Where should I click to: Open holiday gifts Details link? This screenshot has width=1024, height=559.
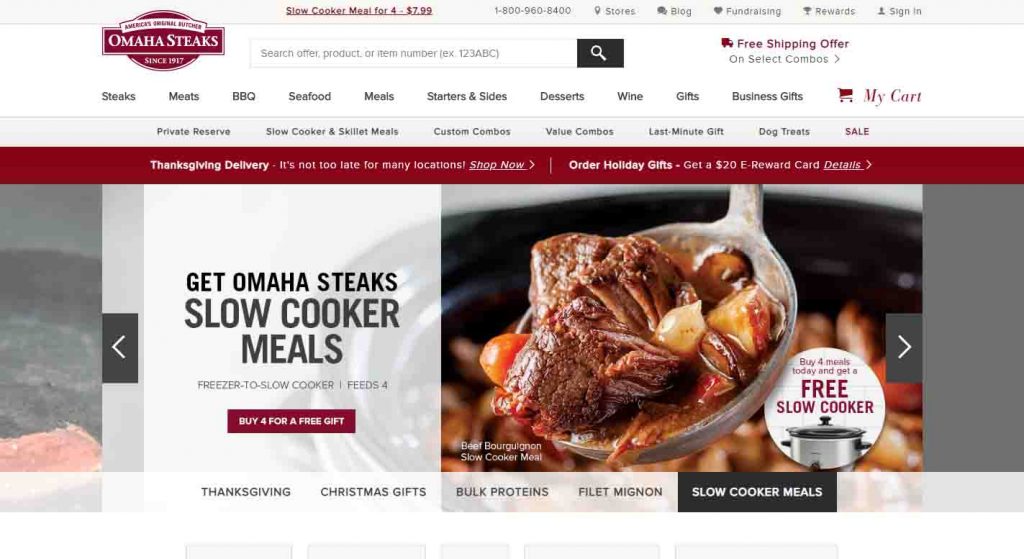[847, 165]
